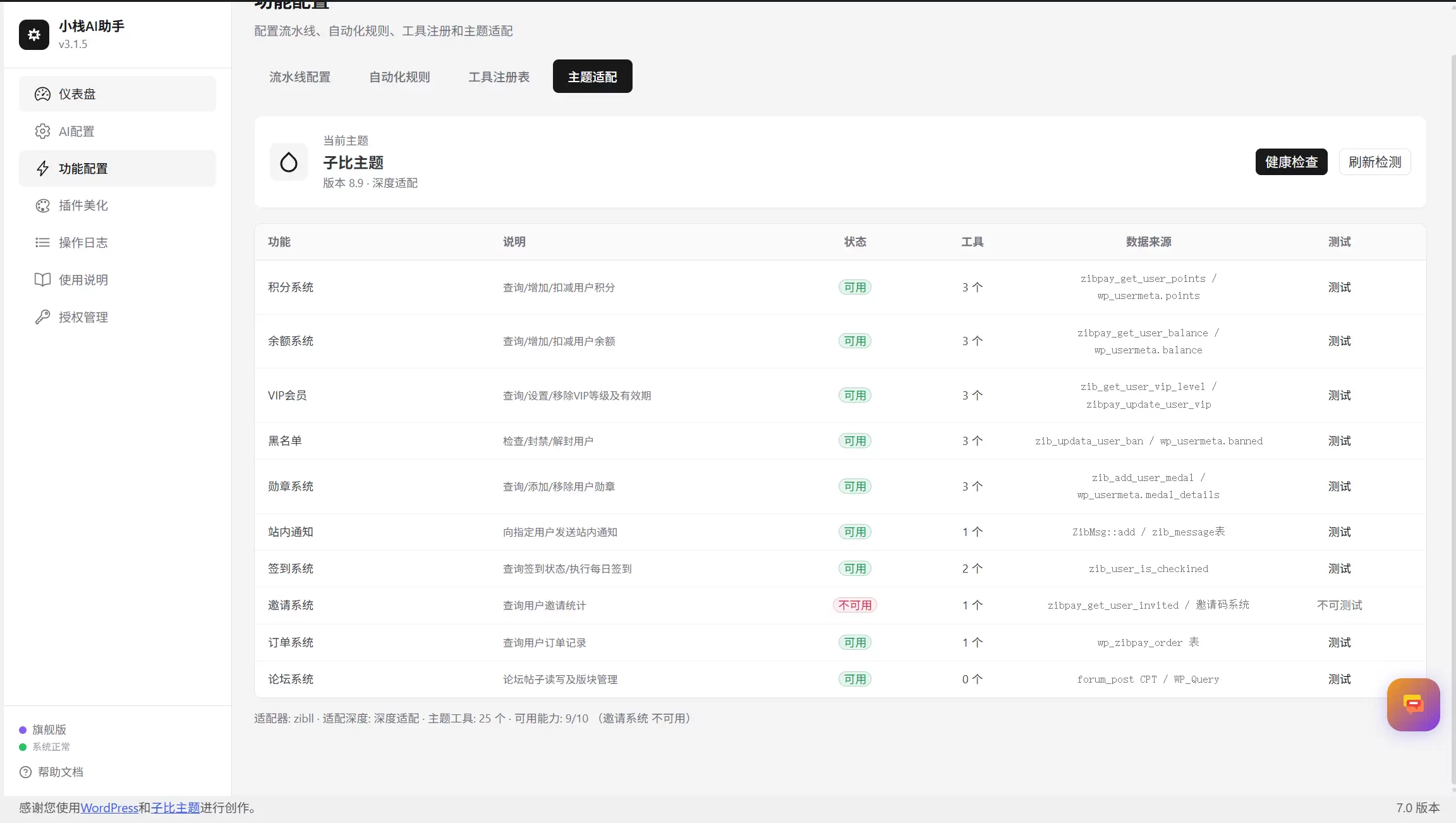Open the 插件美化 palette icon
Viewport: 1456px width, 823px height.
tap(42, 205)
